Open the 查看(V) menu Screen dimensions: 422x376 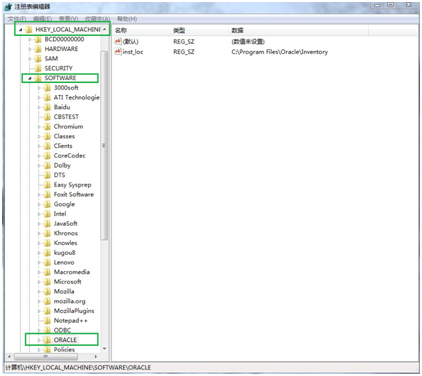coord(68,19)
